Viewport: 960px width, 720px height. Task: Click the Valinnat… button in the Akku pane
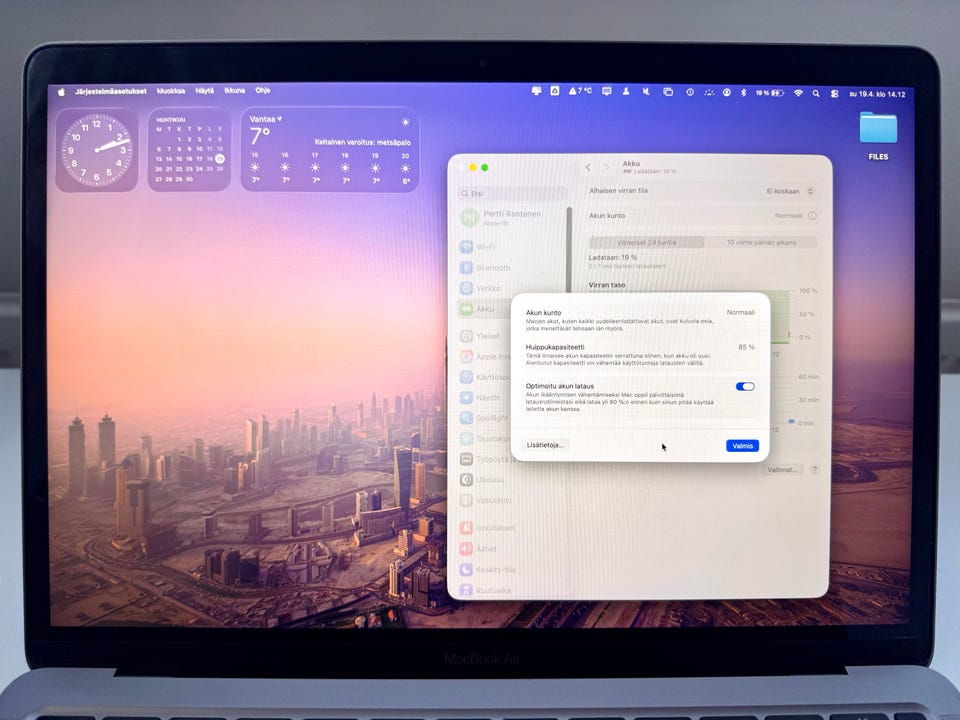(x=782, y=470)
